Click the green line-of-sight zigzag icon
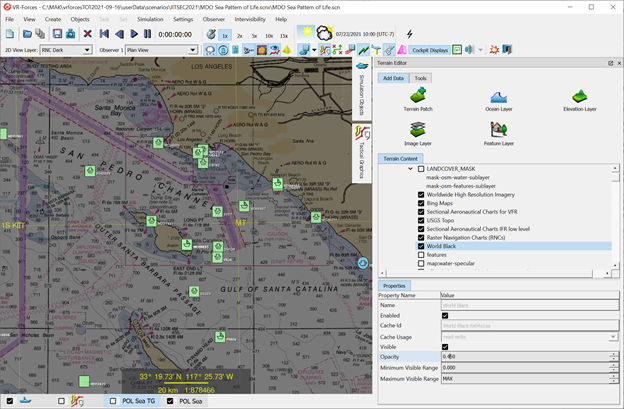Viewport: 624px width, 409px height. point(363,50)
